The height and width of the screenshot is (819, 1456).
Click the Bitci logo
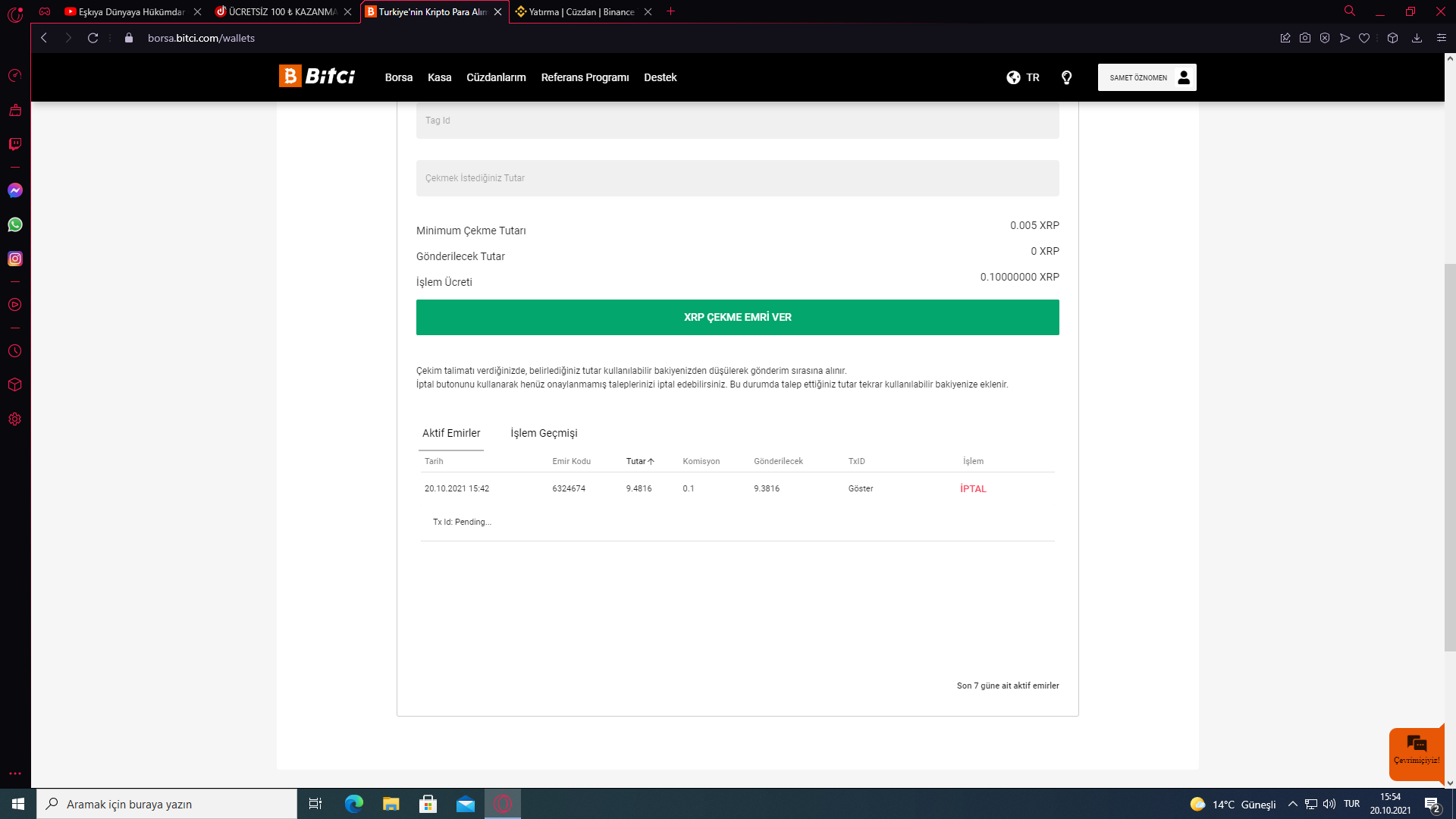click(x=317, y=77)
